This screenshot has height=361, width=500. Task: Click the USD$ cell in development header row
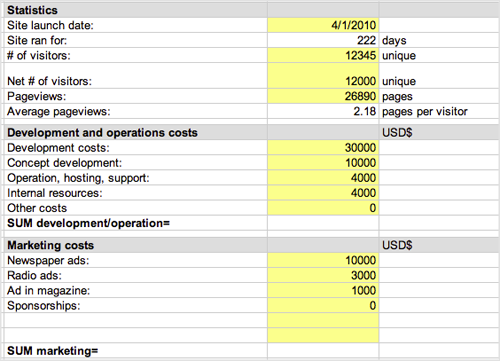[x=439, y=133]
